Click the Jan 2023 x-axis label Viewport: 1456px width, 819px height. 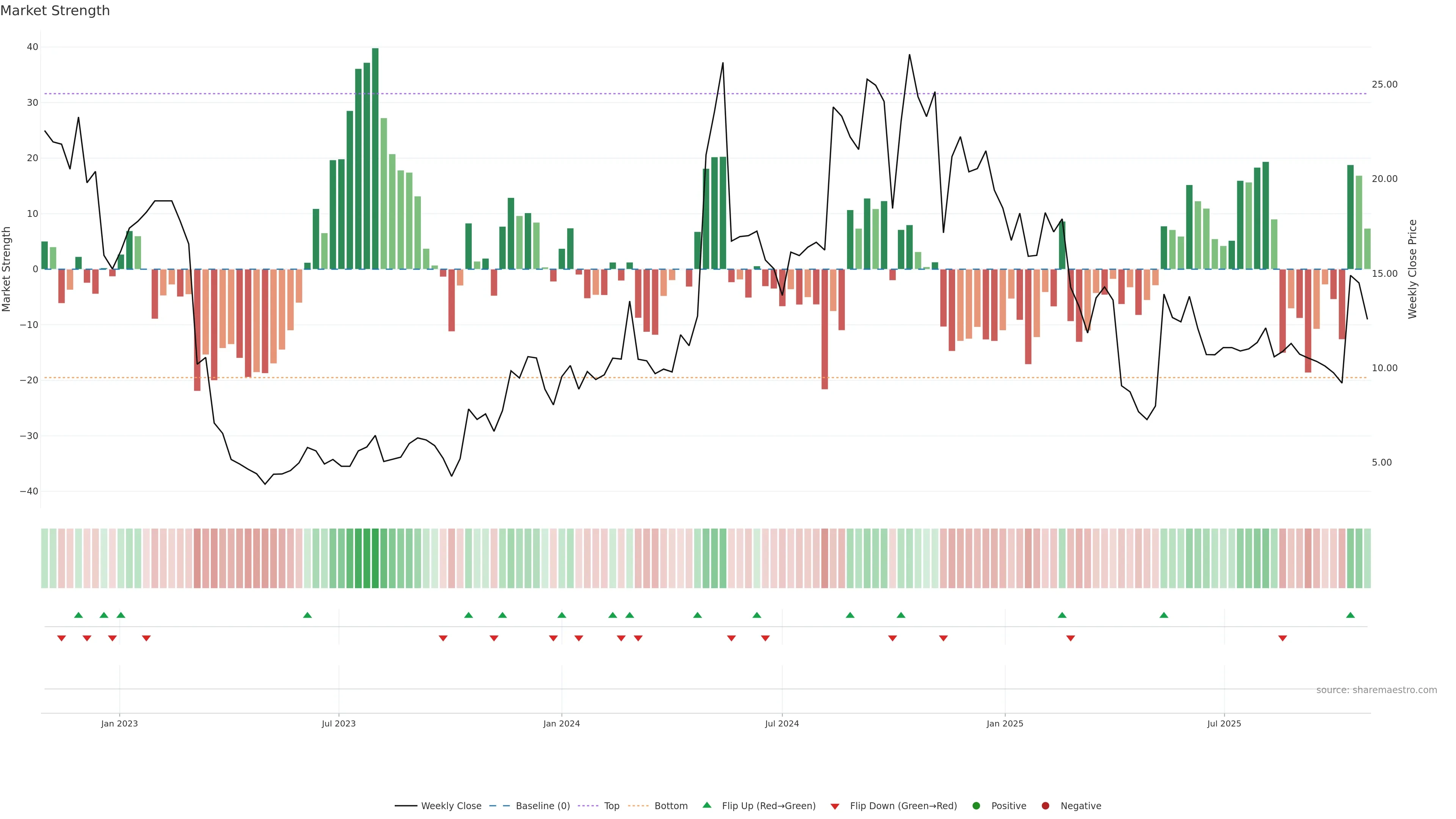pyautogui.click(x=119, y=723)
